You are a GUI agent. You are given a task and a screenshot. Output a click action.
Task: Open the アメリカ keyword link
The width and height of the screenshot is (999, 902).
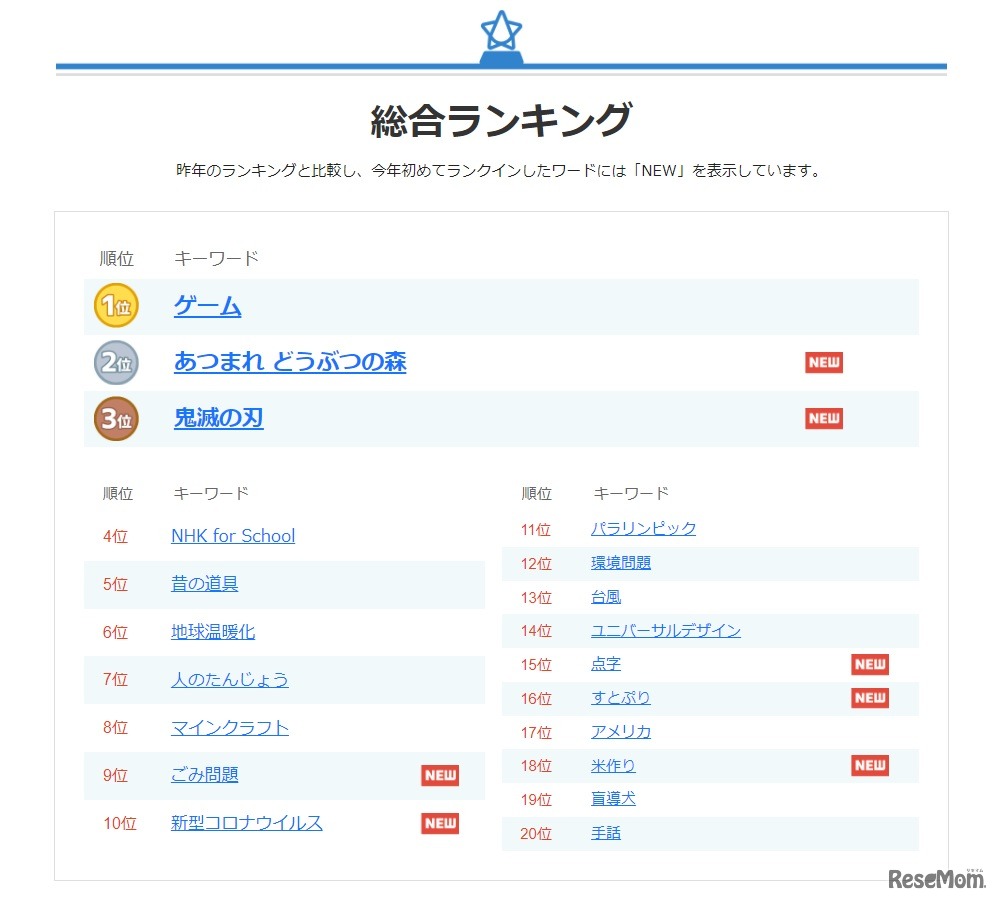click(621, 732)
